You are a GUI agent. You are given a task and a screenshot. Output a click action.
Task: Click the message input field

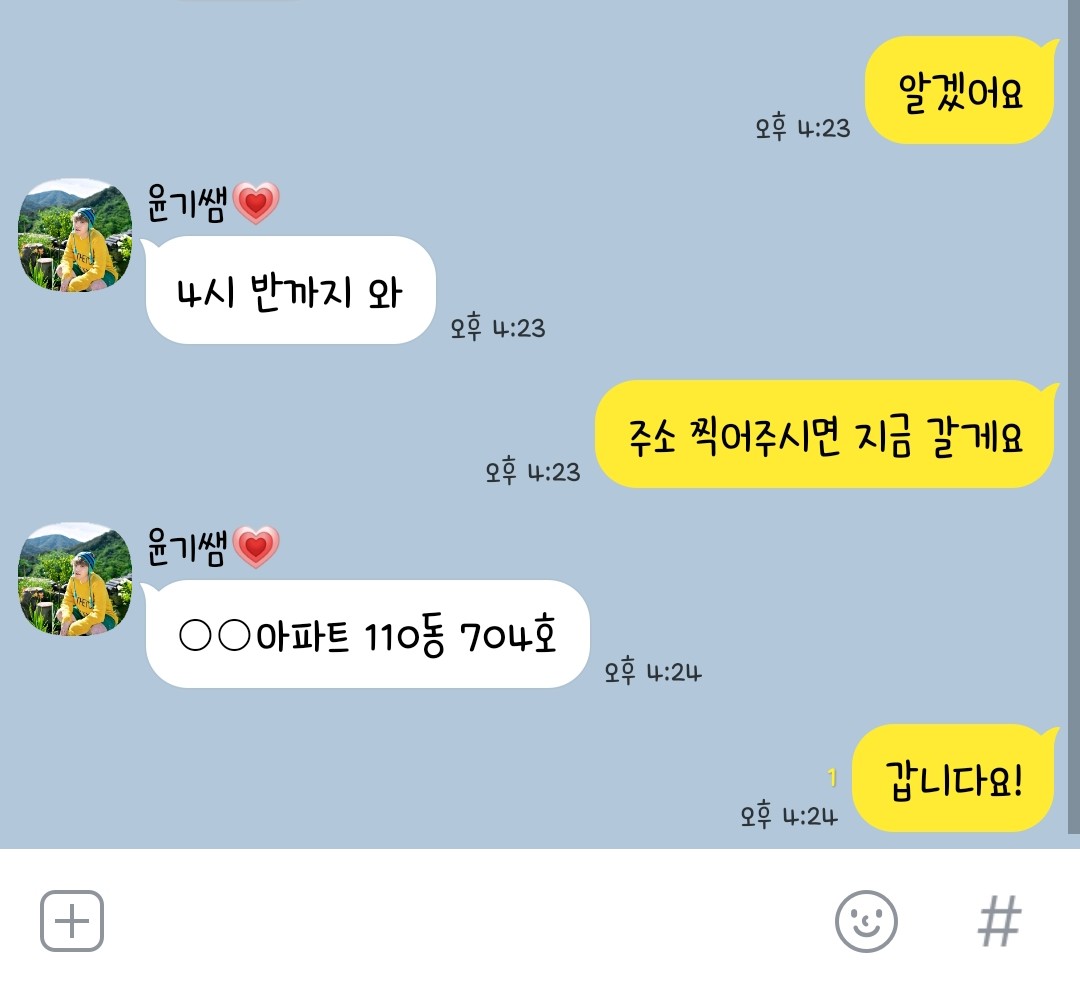[x=468, y=921]
